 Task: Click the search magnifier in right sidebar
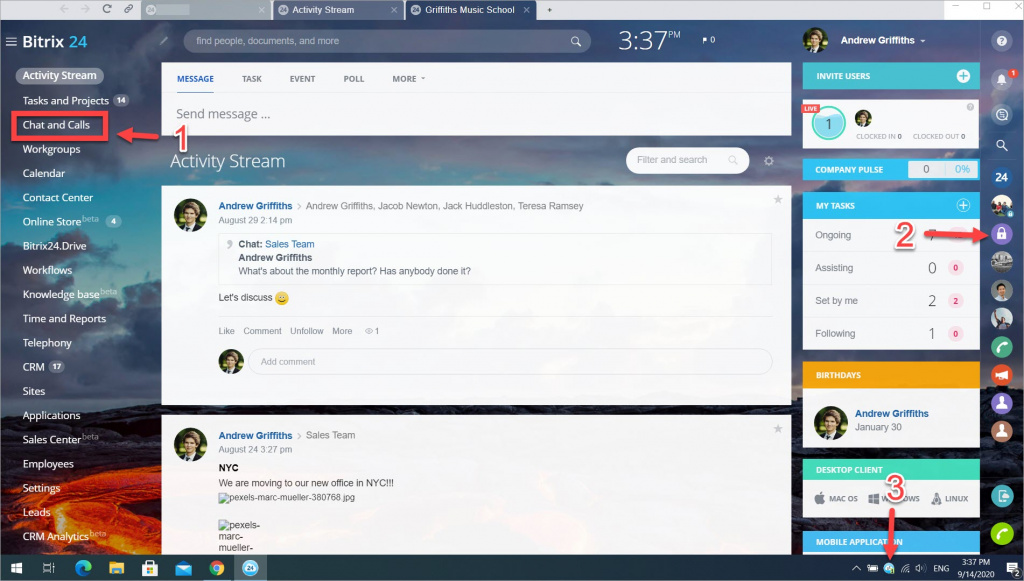coord(1001,146)
